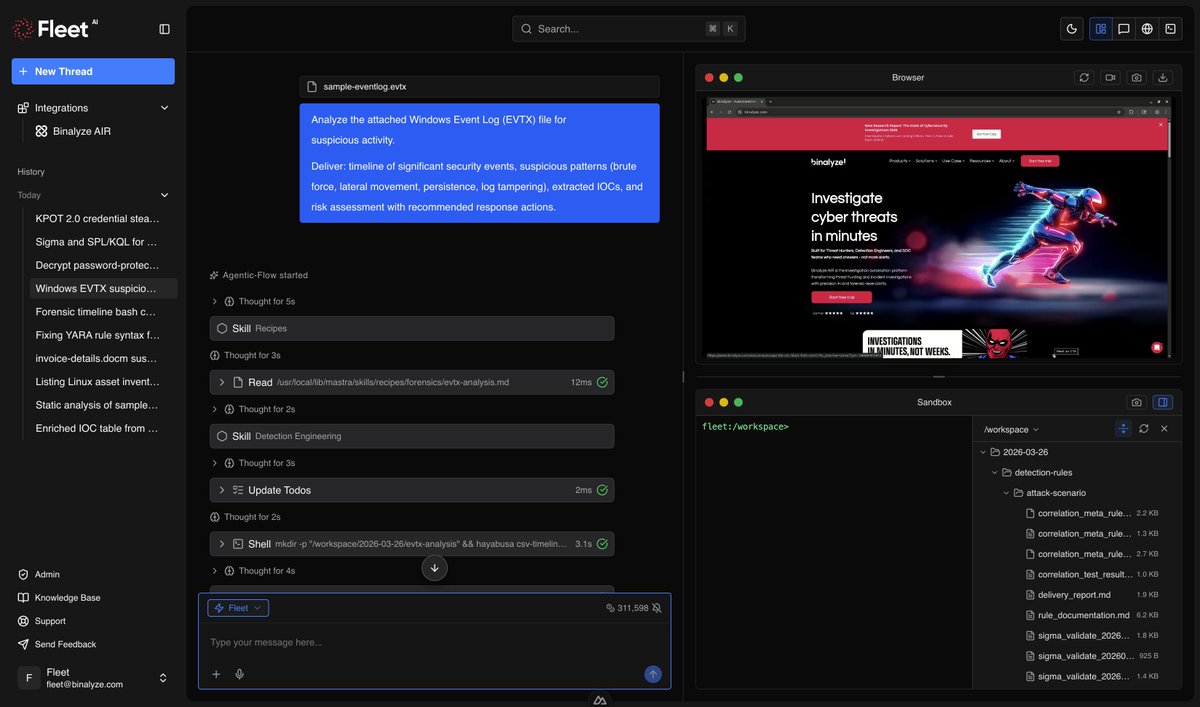
Task: Open sample-eventlog.evtx attachment
Action: click(x=479, y=87)
